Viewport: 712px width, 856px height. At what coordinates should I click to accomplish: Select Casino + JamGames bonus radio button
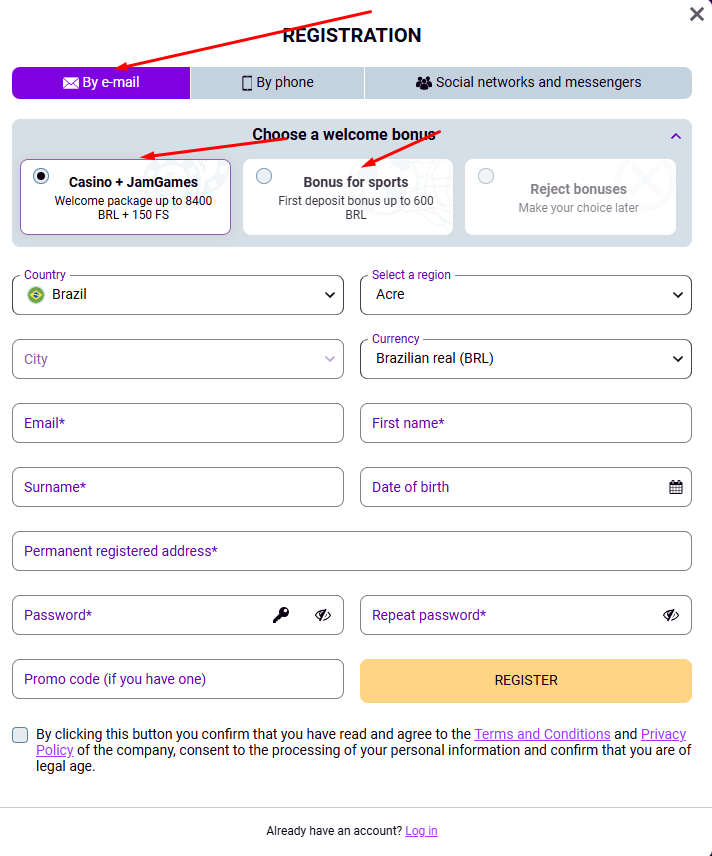pyautogui.click(x=41, y=176)
